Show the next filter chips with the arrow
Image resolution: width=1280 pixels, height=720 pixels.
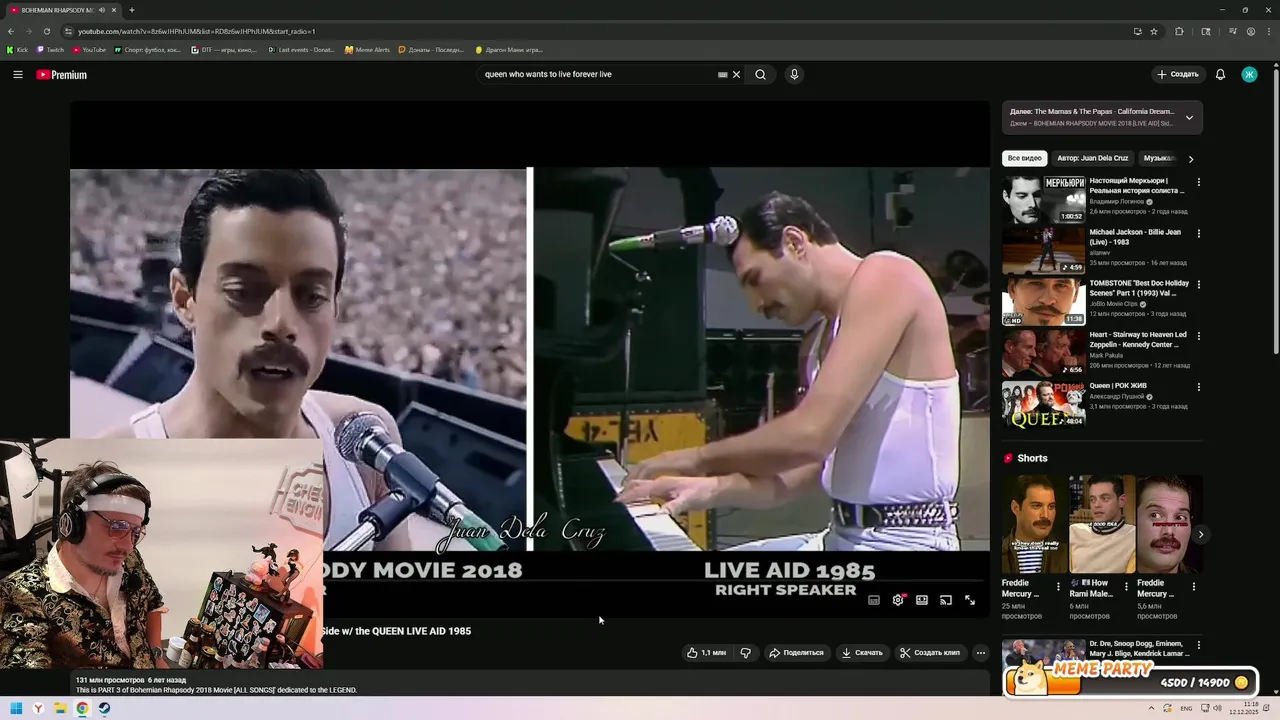(1191, 159)
